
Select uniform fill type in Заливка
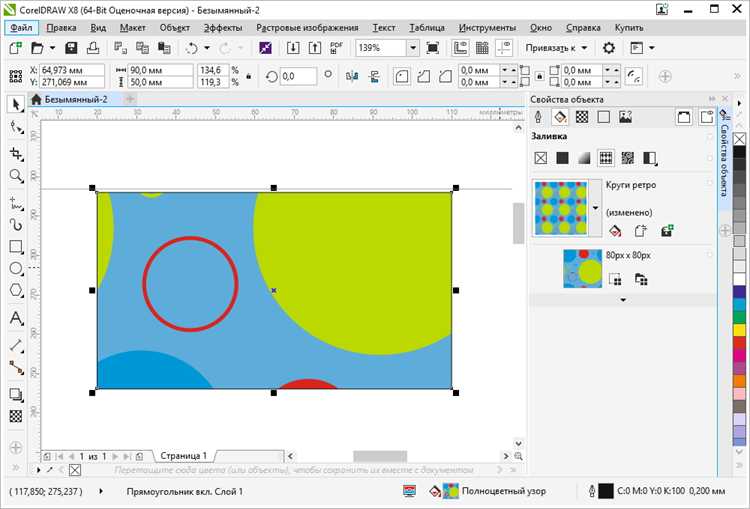click(562, 158)
